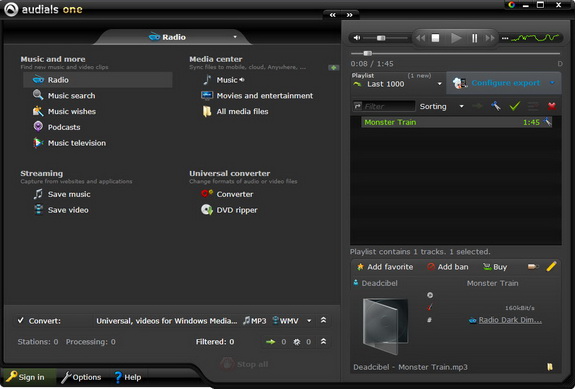Click the Movies and entertainment screen icon
575x389 pixels.
(207, 95)
